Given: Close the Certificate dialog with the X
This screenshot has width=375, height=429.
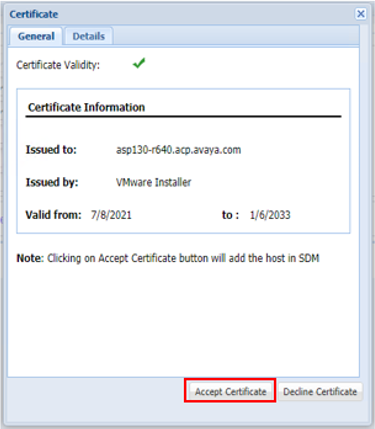Looking at the screenshot, I should [361, 14].
